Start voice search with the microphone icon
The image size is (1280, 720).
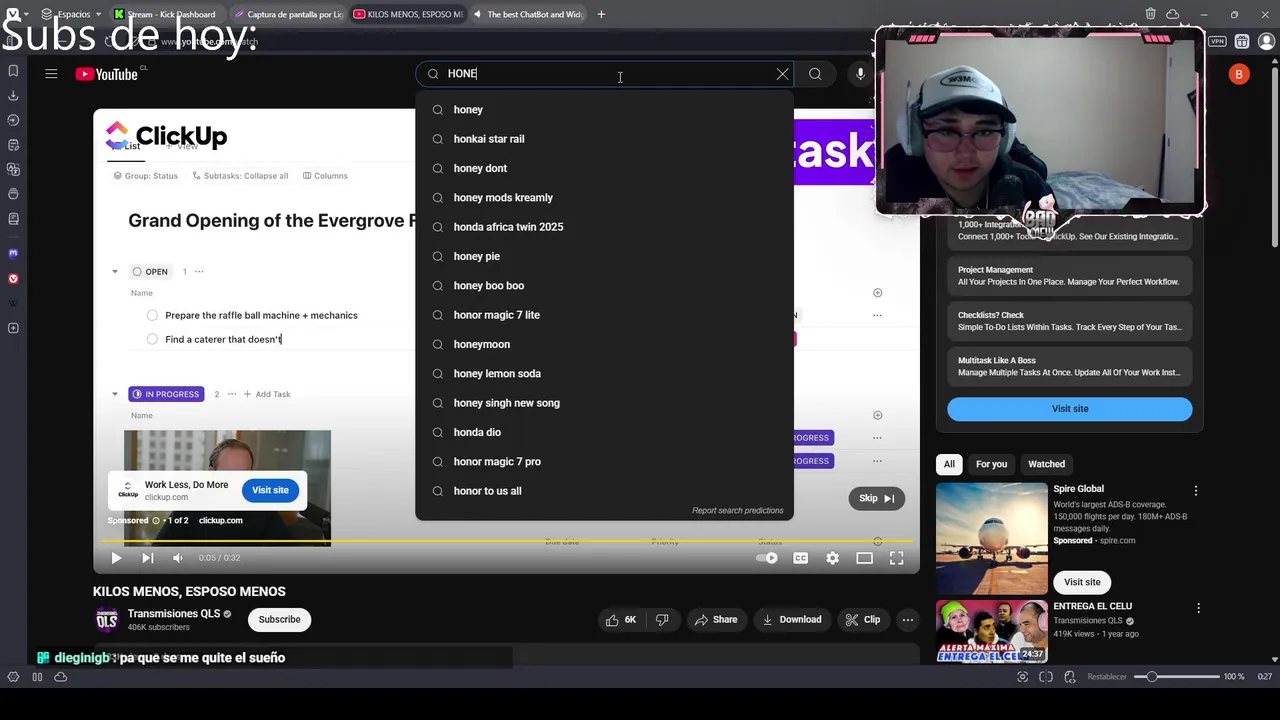tap(860, 74)
